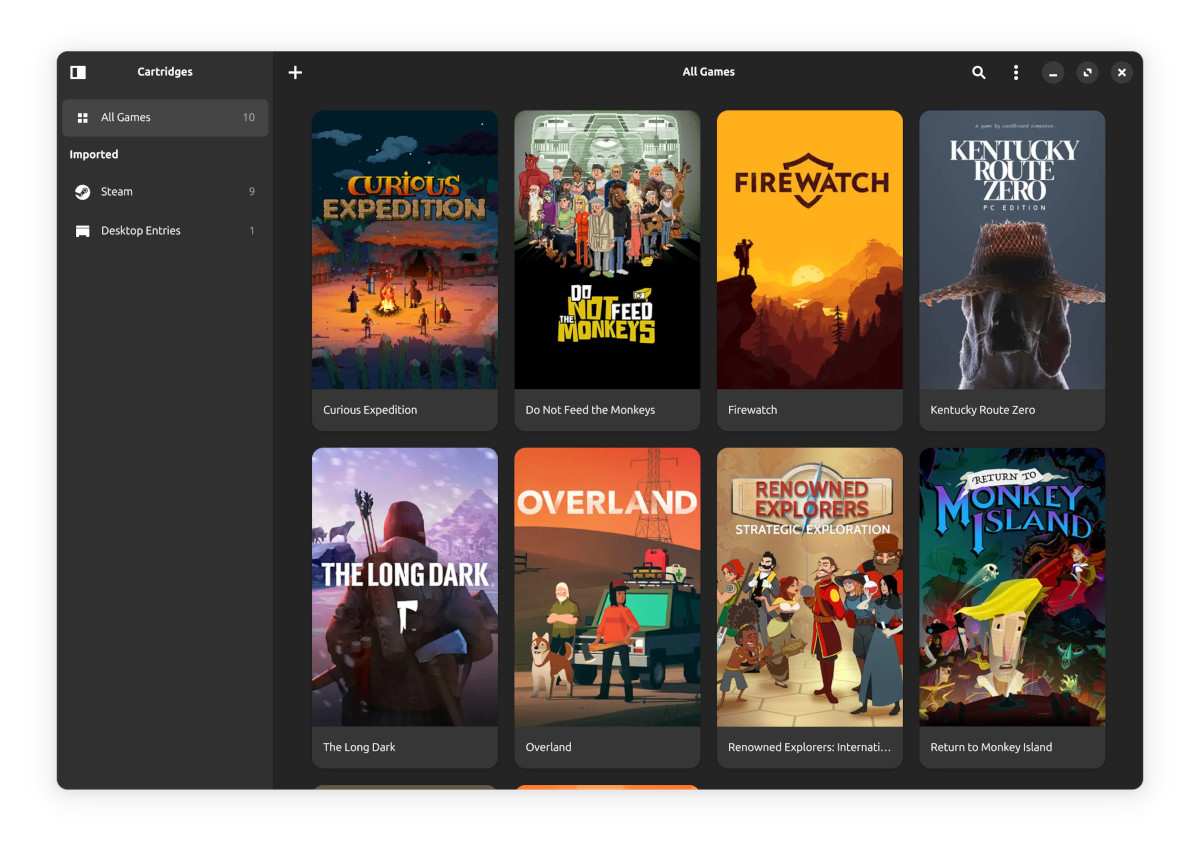Select Desktop Entries source label

coord(141,231)
